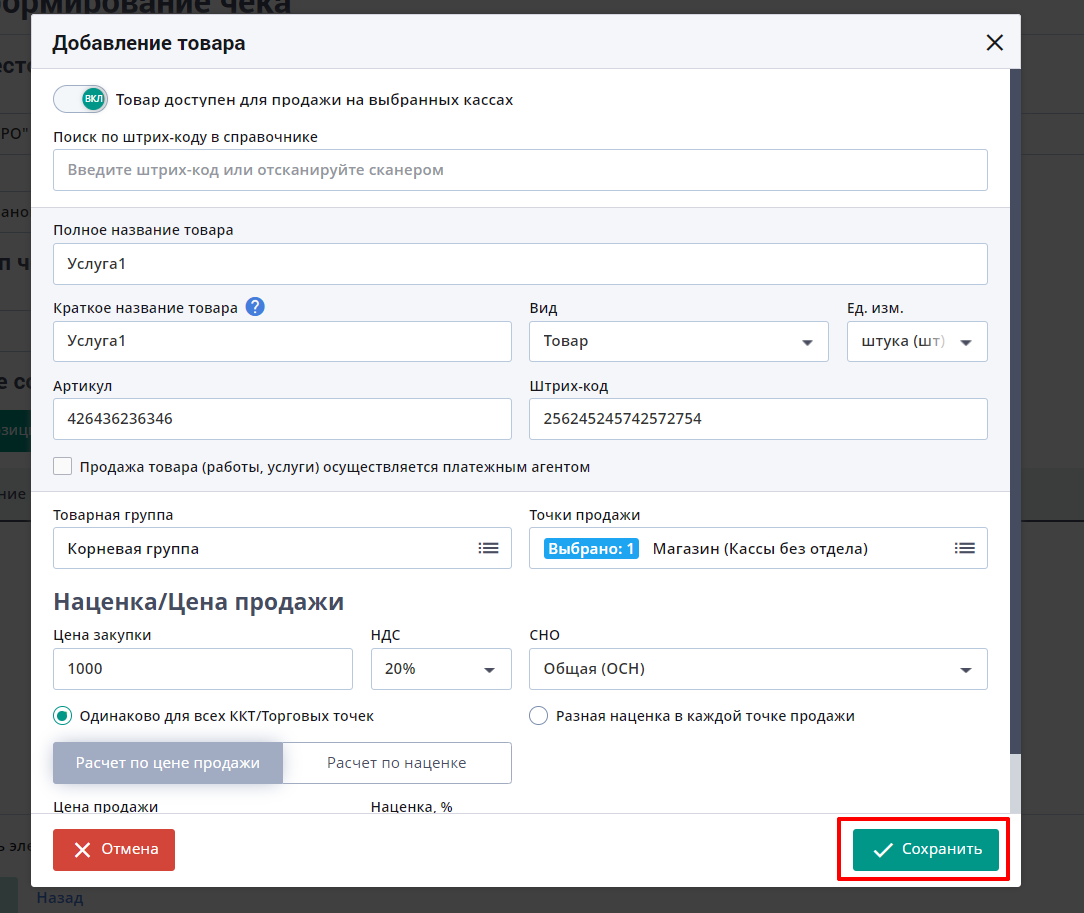Switch to Расчет по цене продажи tab
This screenshot has width=1084, height=913.
[x=168, y=763]
